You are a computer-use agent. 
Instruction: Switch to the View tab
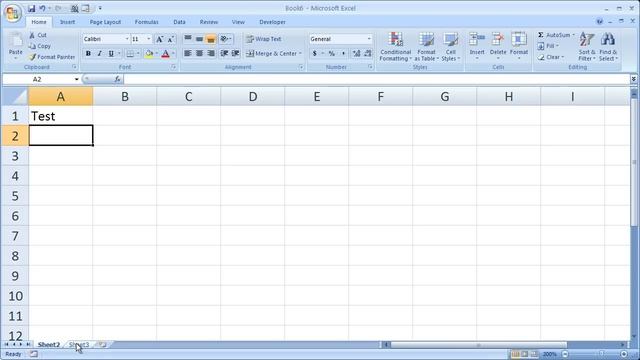(x=238, y=22)
